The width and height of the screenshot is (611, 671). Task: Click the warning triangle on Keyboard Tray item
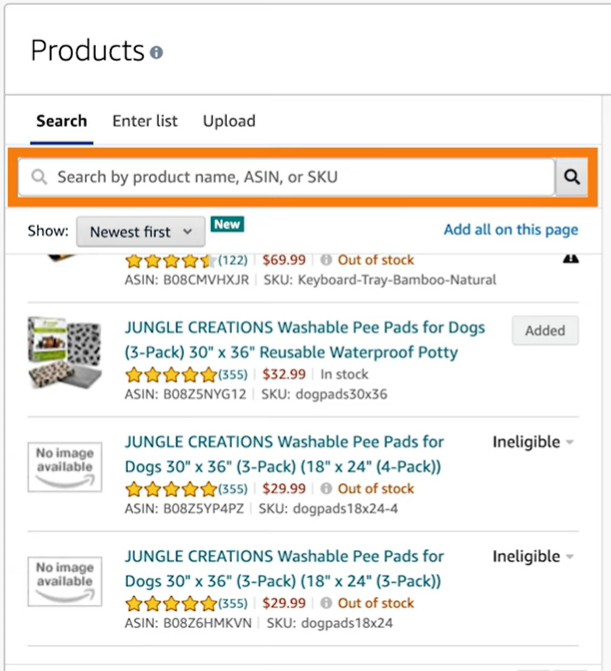point(570,258)
